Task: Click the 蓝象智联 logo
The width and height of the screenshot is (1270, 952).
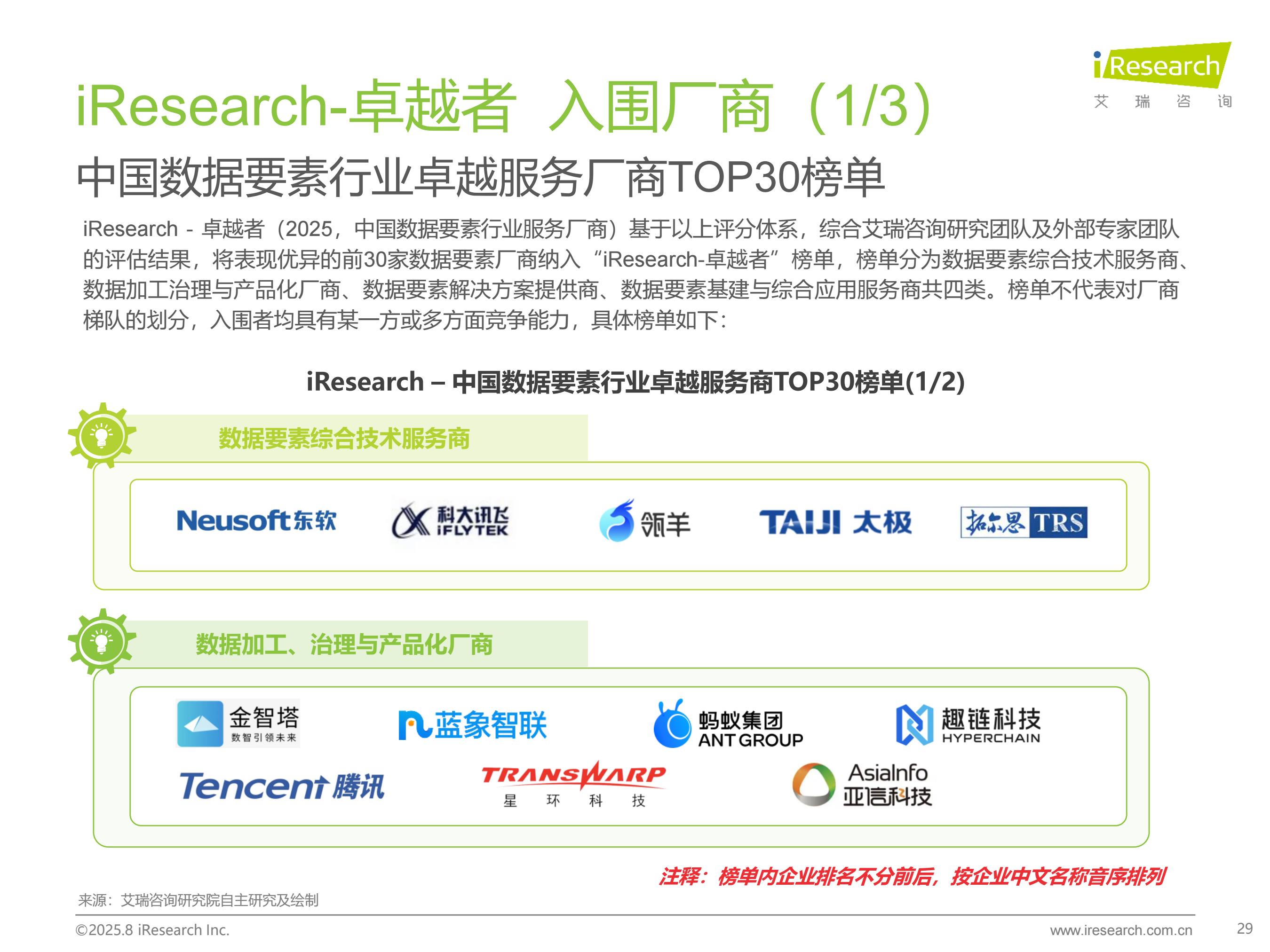Action: 472,725
